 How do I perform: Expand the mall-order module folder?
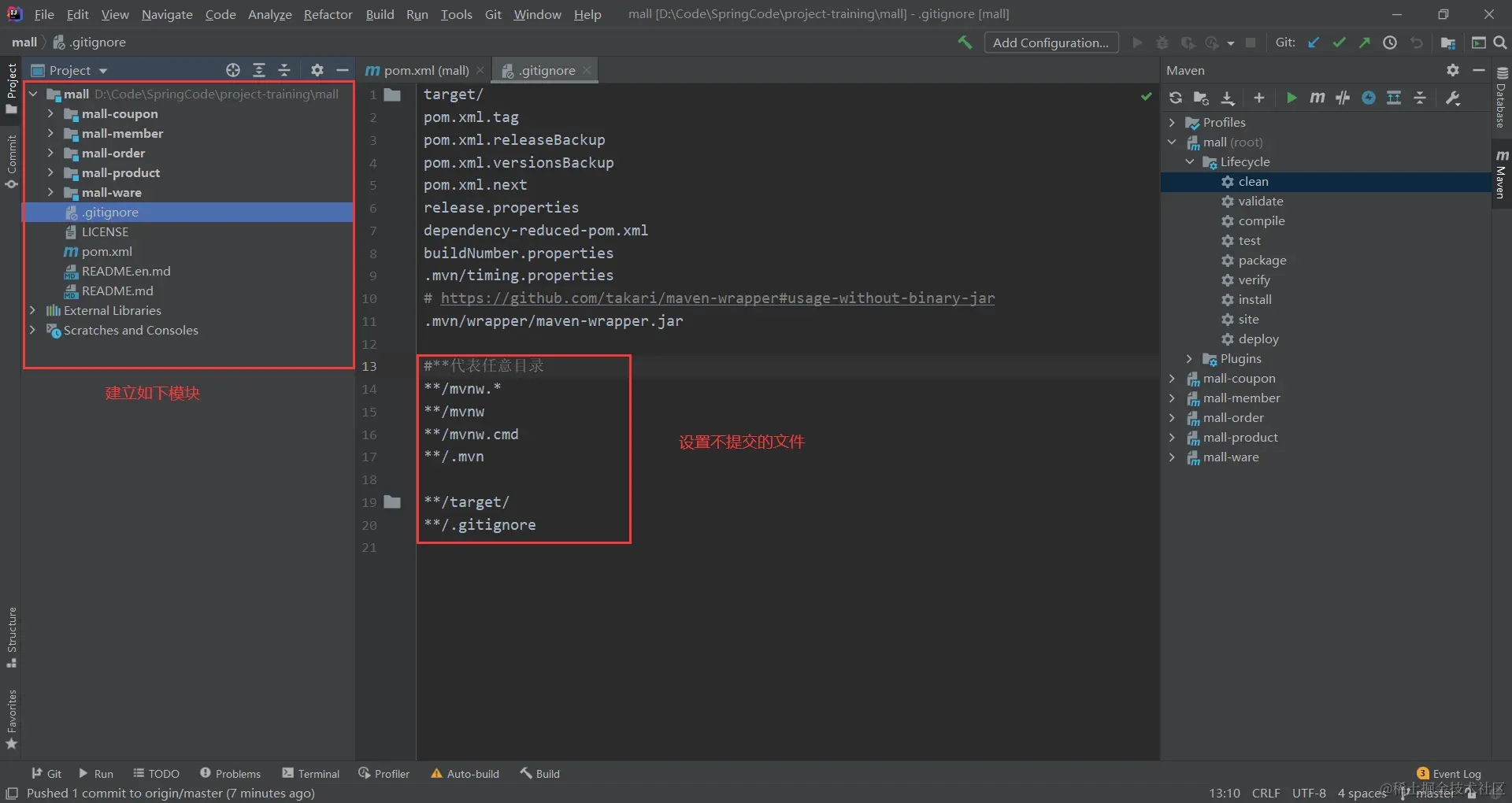point(50,153)
